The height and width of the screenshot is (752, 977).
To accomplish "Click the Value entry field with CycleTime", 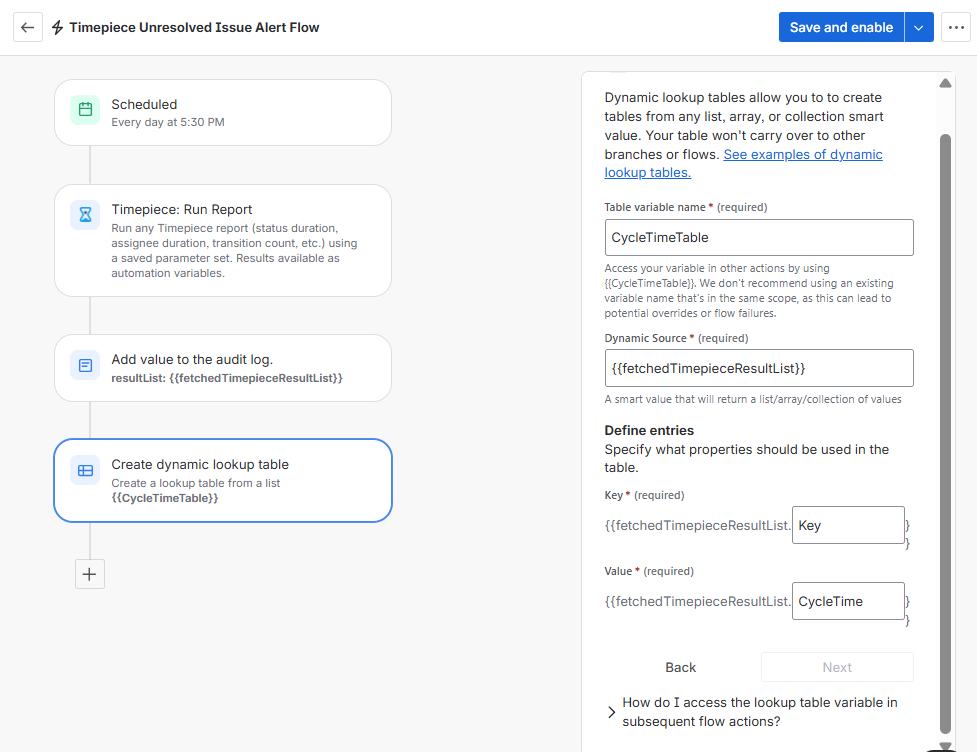I will 848,601.
